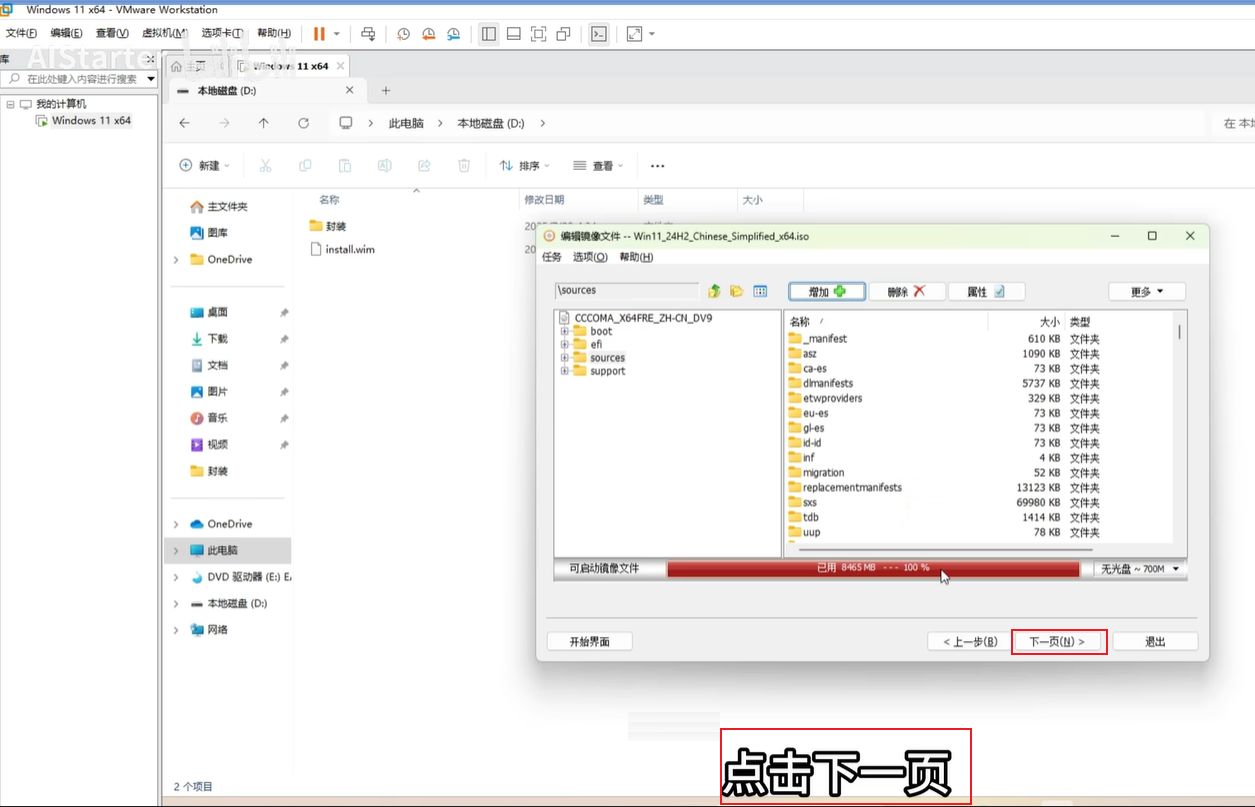Click the new folder icon in image editor
The image size is (1255, 807).
pos(737,291)
